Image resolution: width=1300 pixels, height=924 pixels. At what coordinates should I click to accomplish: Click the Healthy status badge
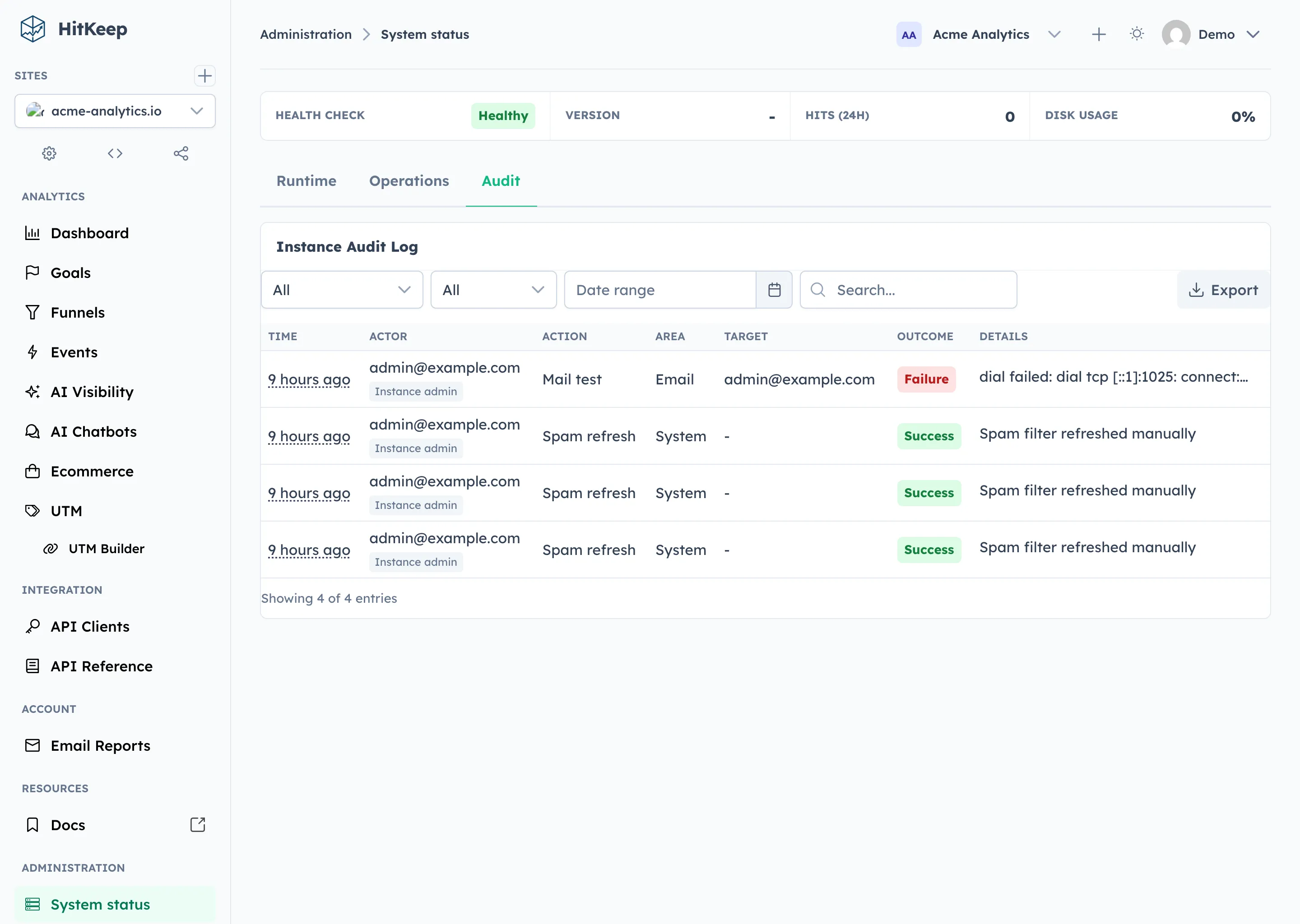[503, 116]
